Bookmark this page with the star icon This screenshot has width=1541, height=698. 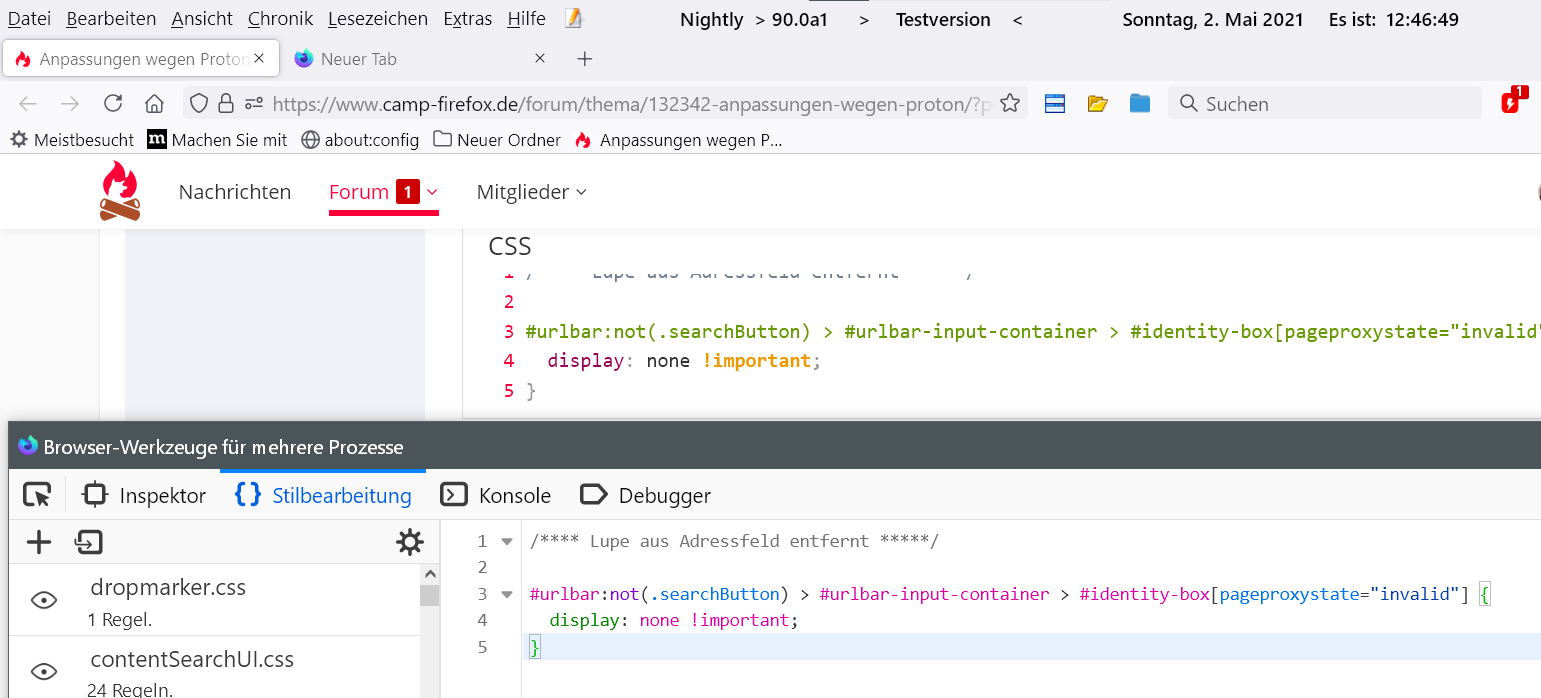pyautogui.click(x=1010, y=103)
